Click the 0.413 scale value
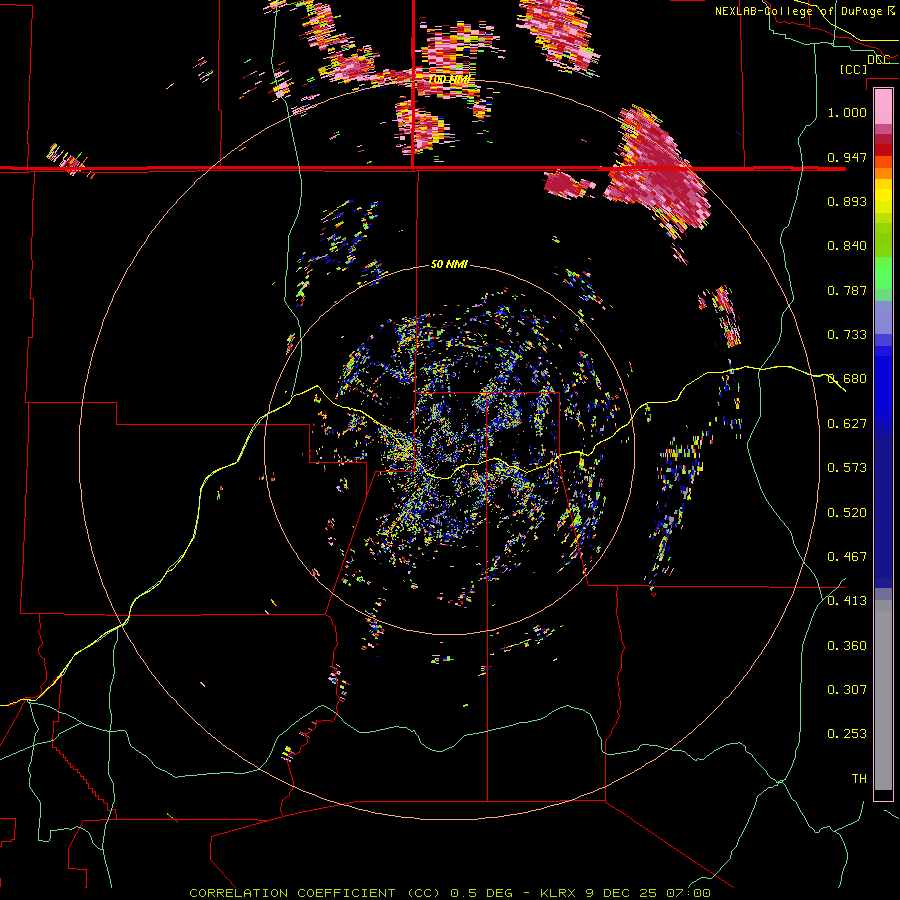This screenshot has width=900, height=900. [847, 601]
